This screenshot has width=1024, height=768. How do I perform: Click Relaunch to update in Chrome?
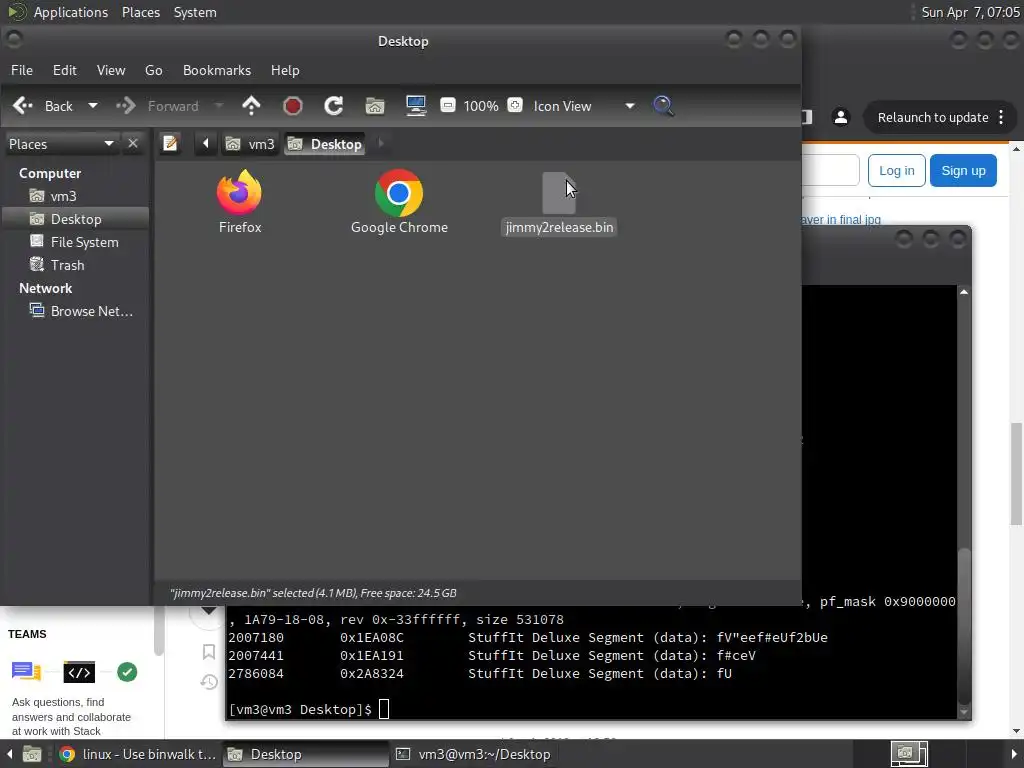[933, 118]
